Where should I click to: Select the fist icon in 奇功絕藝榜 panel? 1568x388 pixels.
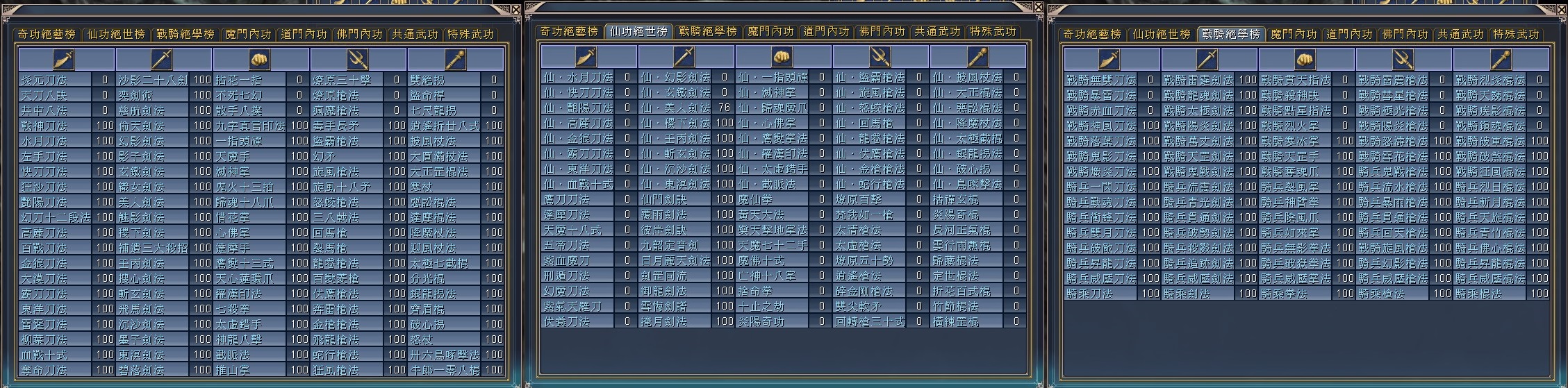[x=260, y=59]
